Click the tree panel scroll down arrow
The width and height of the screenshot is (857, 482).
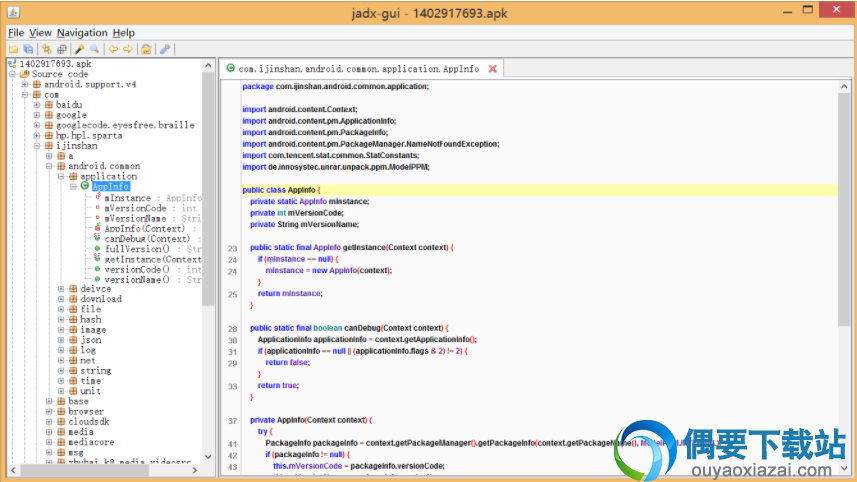[x=208, y=457]
